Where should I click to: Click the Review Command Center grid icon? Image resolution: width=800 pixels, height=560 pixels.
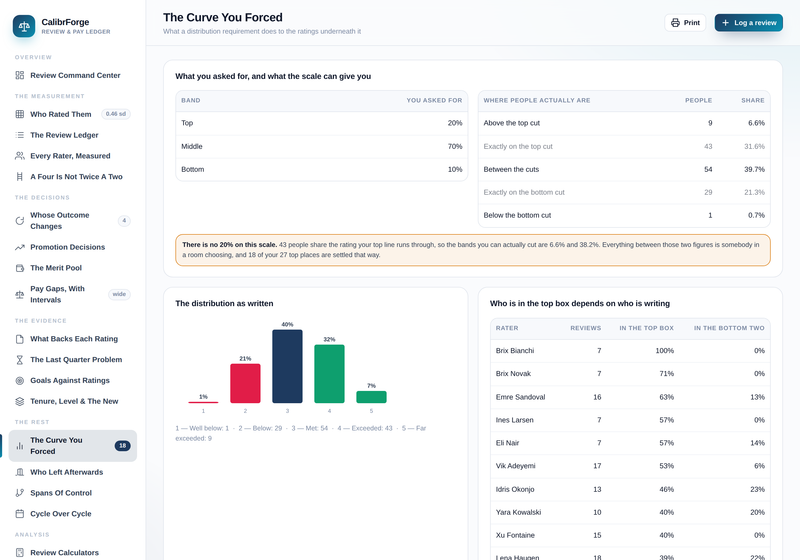pos(19,75)
